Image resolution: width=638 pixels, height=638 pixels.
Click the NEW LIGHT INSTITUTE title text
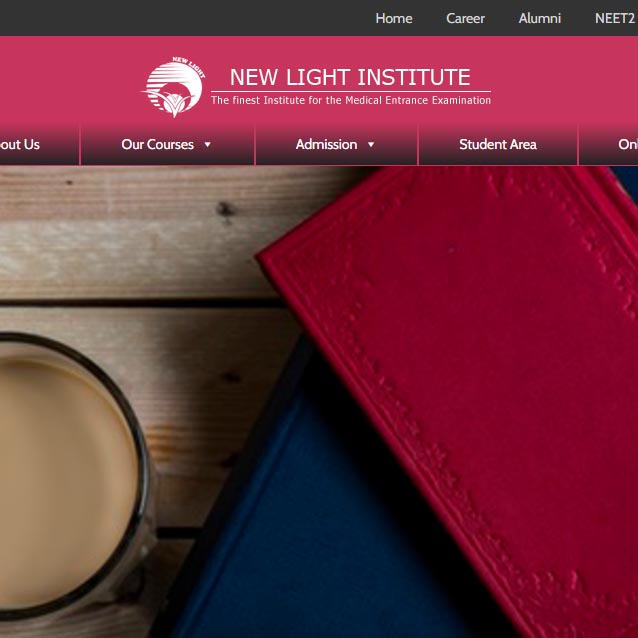(x=350, y=77)
